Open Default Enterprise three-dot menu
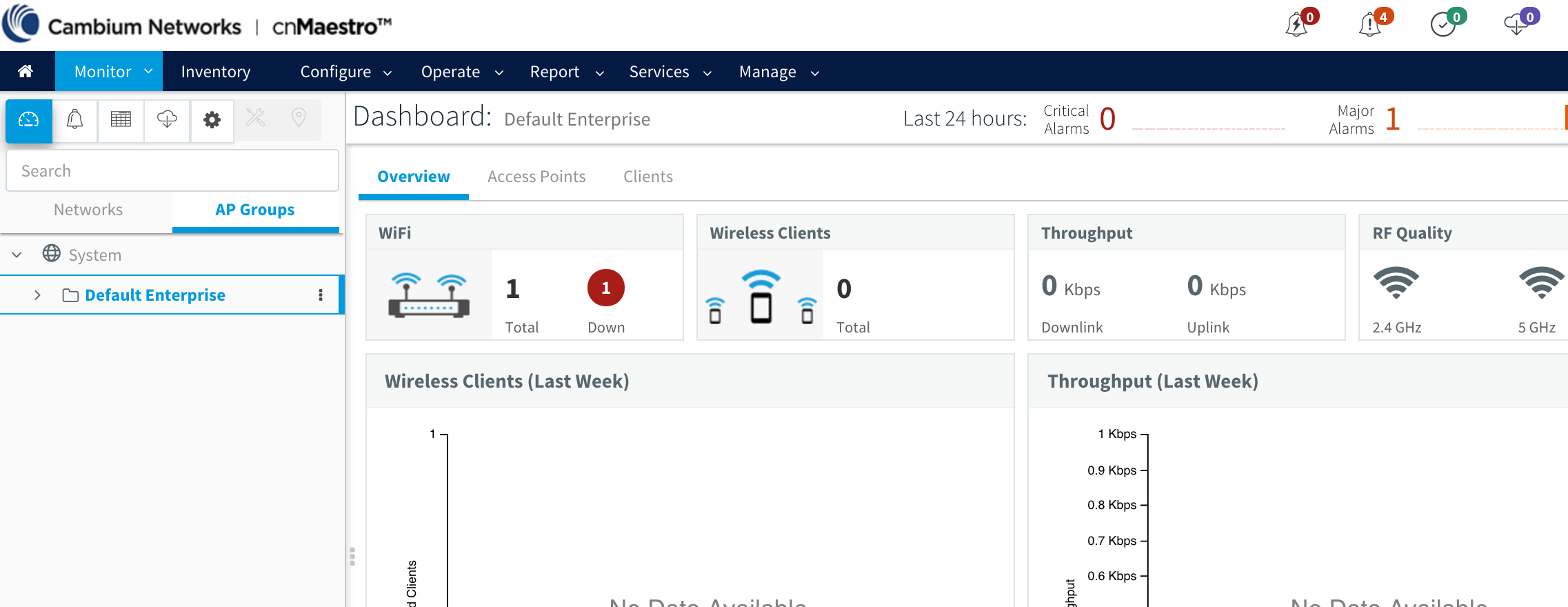This screenshot has width=1568, height=607. coord(321,295)
